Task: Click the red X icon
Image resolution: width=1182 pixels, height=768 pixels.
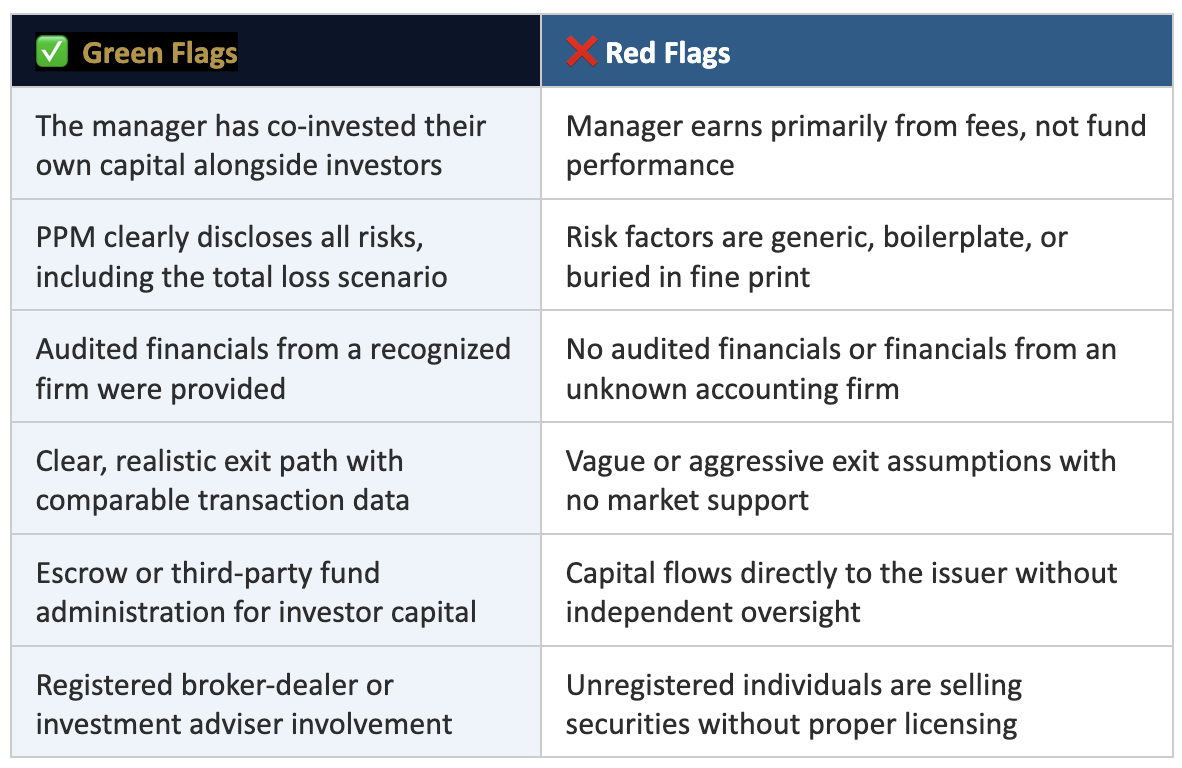Action: pyautogui.click(x=581, y=52)
